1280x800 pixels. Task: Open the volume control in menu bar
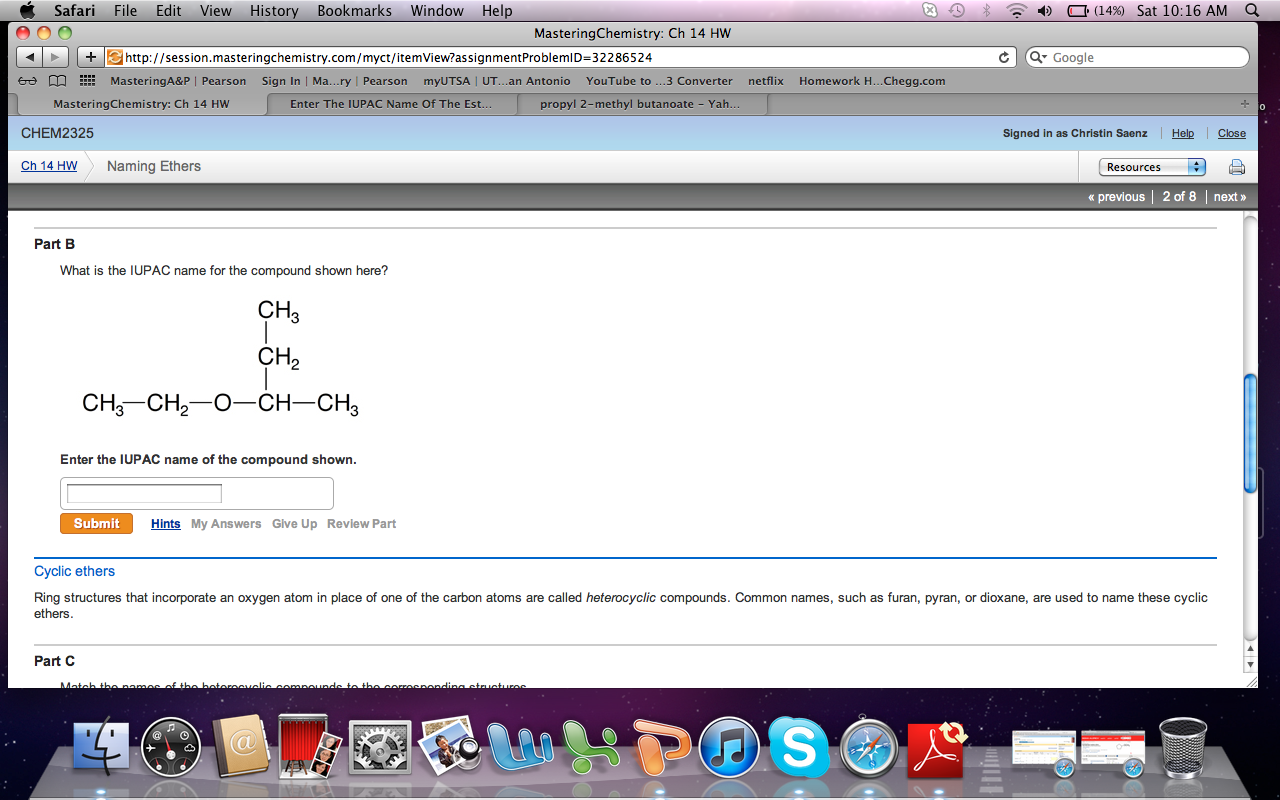(1046, 11)
